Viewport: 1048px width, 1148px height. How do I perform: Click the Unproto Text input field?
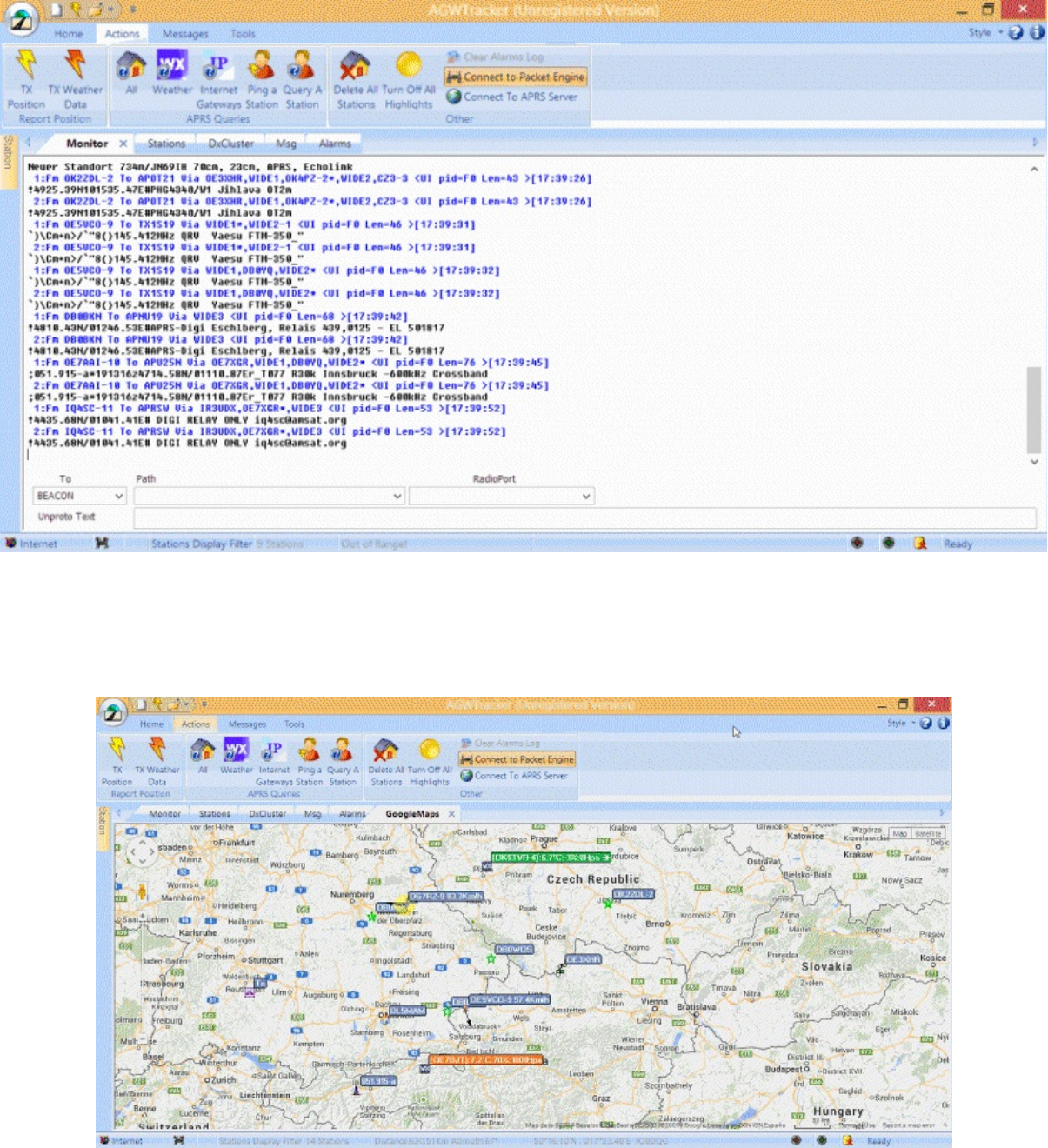pos(584,517)
